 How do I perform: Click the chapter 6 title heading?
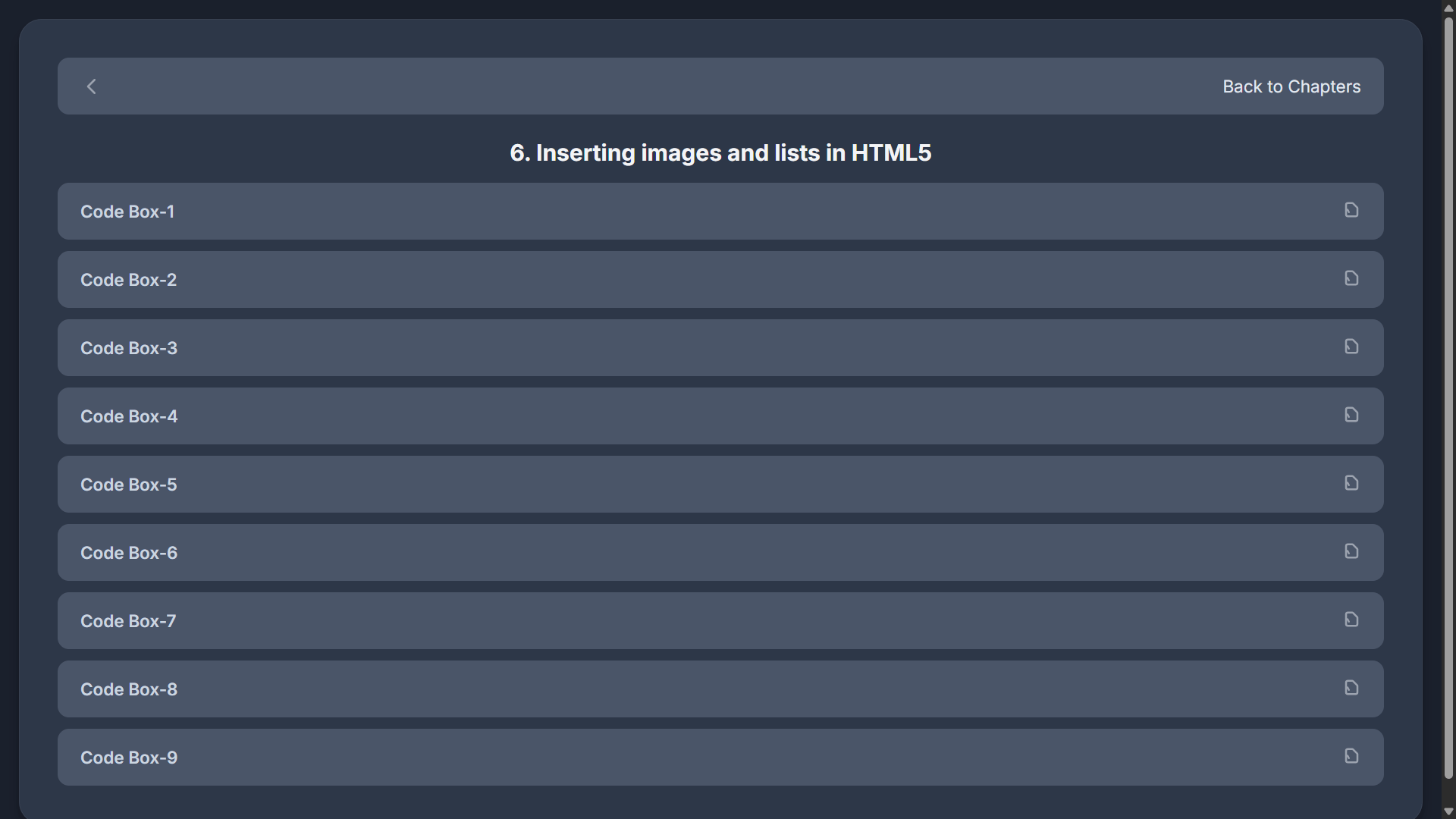[x=720, y=153]
